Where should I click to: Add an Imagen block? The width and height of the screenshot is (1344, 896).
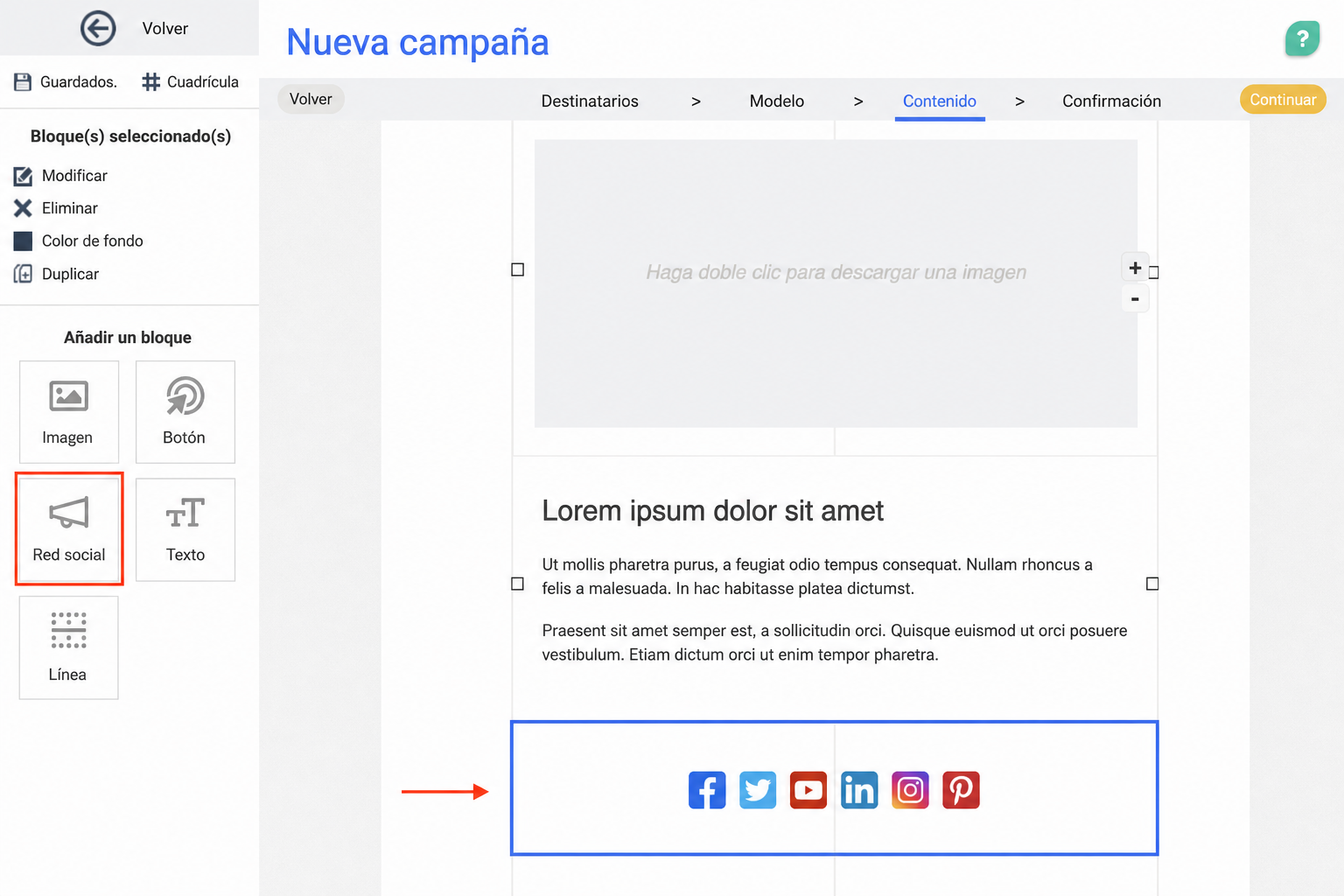69,412
